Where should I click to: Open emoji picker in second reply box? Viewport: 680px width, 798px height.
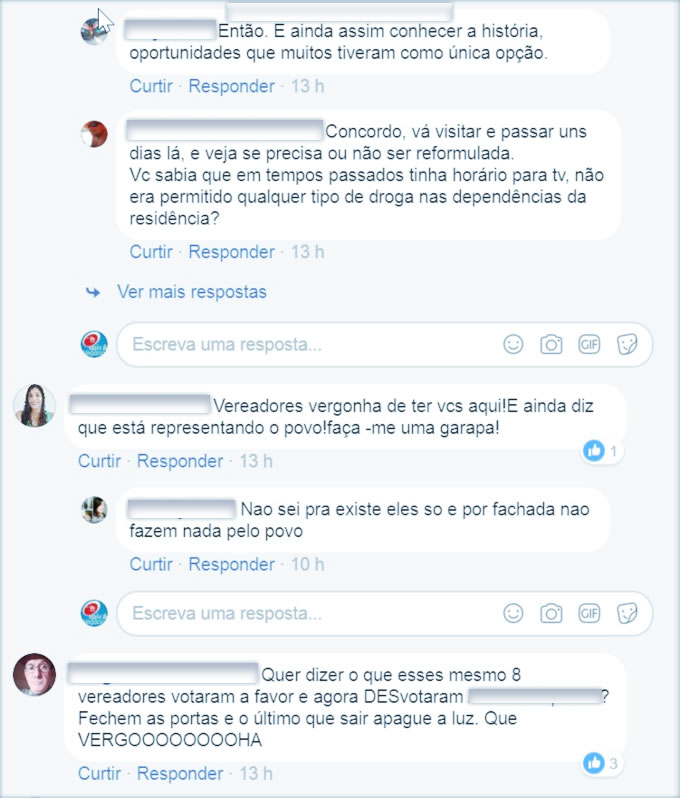513,613
